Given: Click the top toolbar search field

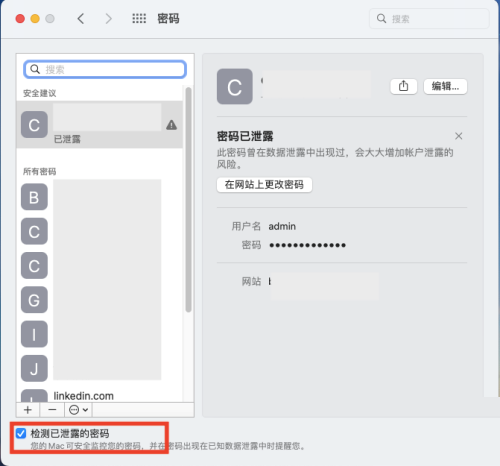Looking at the screenshot, I should (x=429, y=19).
